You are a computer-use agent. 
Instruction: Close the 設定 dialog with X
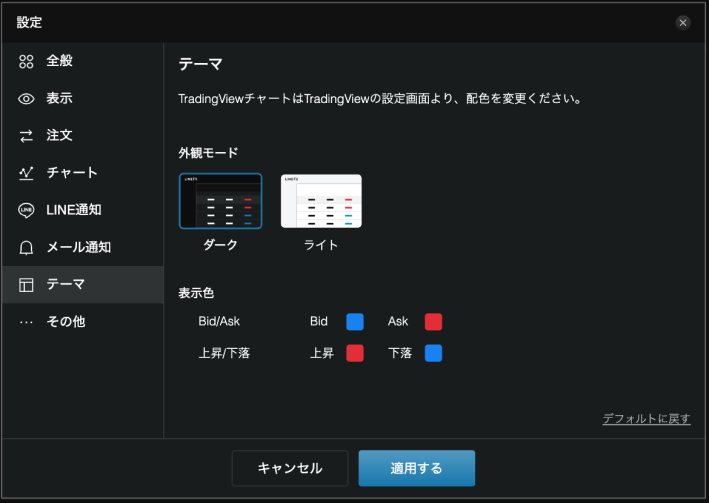pyautogui.click(x=683, y=22)
